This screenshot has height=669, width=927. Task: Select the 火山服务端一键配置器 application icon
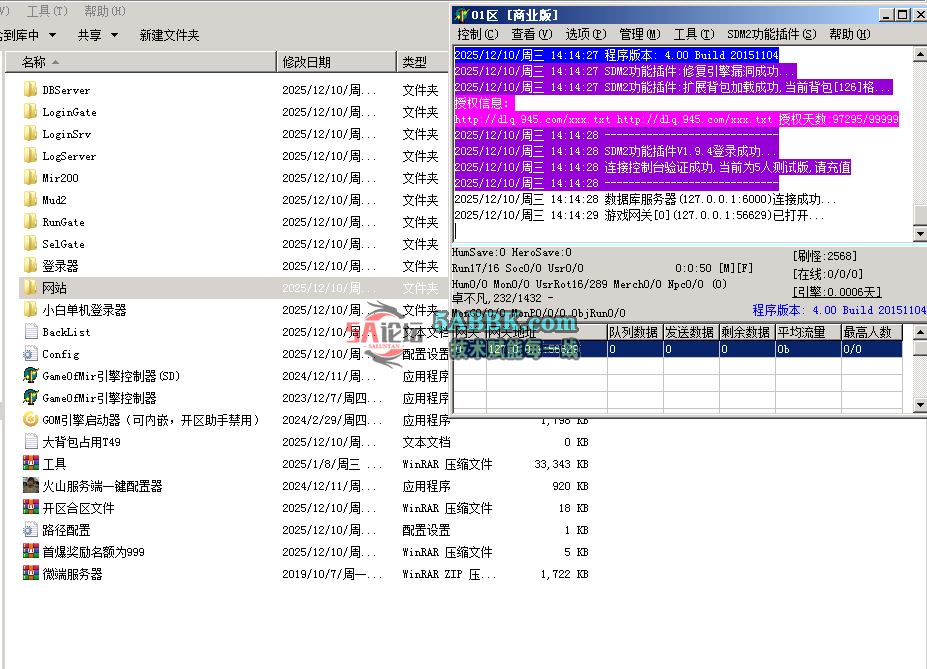(31, 486)
